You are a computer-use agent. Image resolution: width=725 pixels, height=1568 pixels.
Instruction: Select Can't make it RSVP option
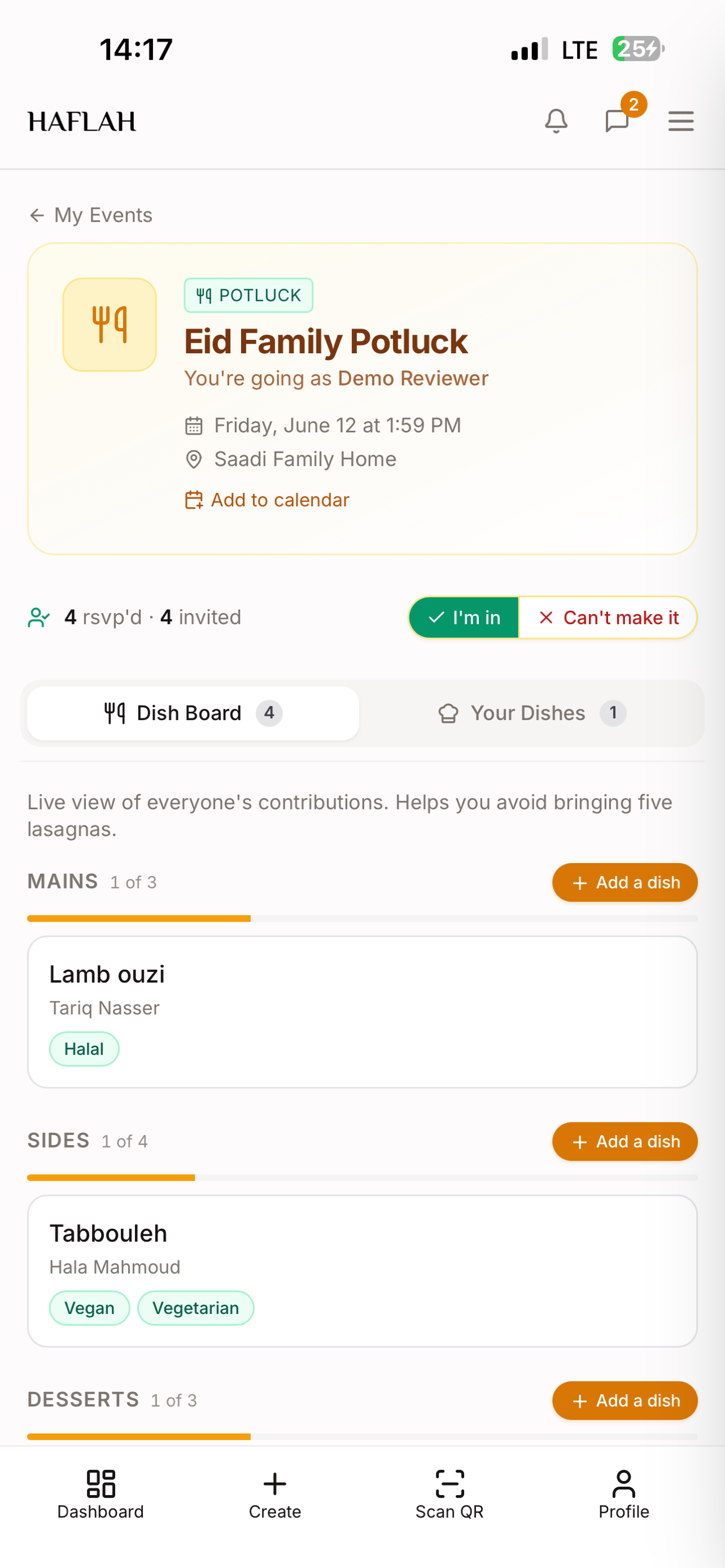tap(608, 617)
